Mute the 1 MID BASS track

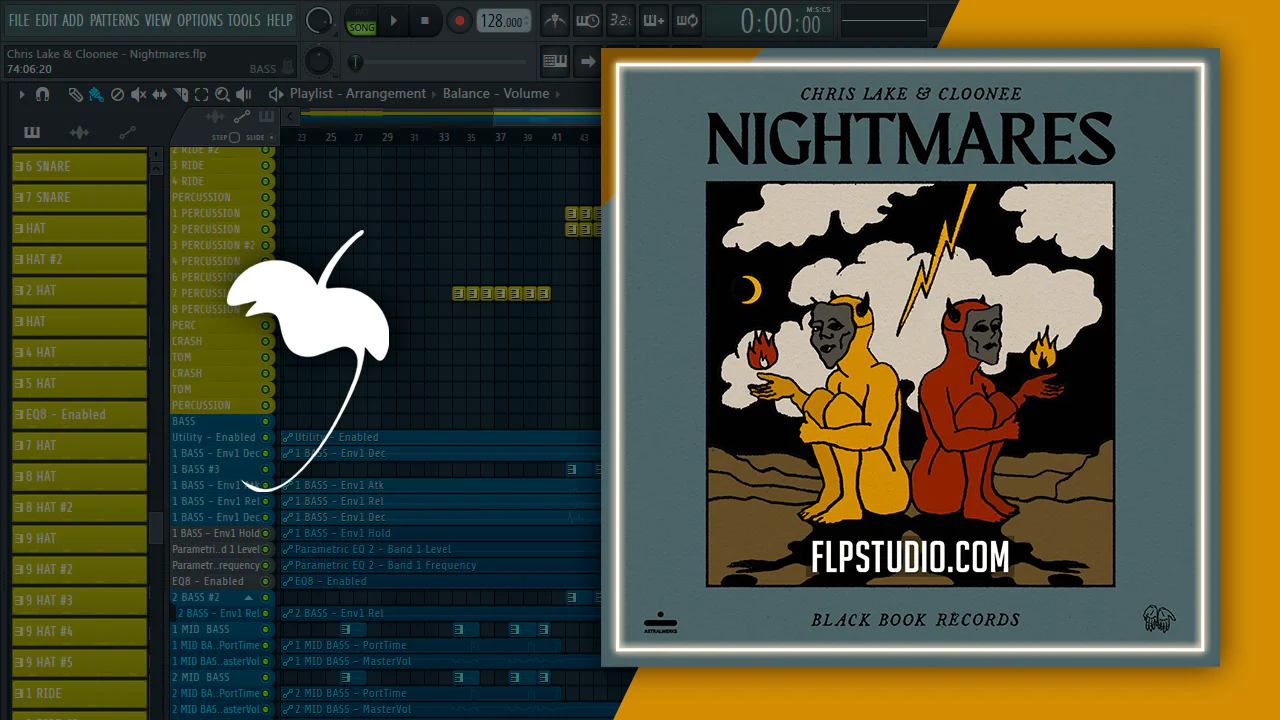point(265,629)
